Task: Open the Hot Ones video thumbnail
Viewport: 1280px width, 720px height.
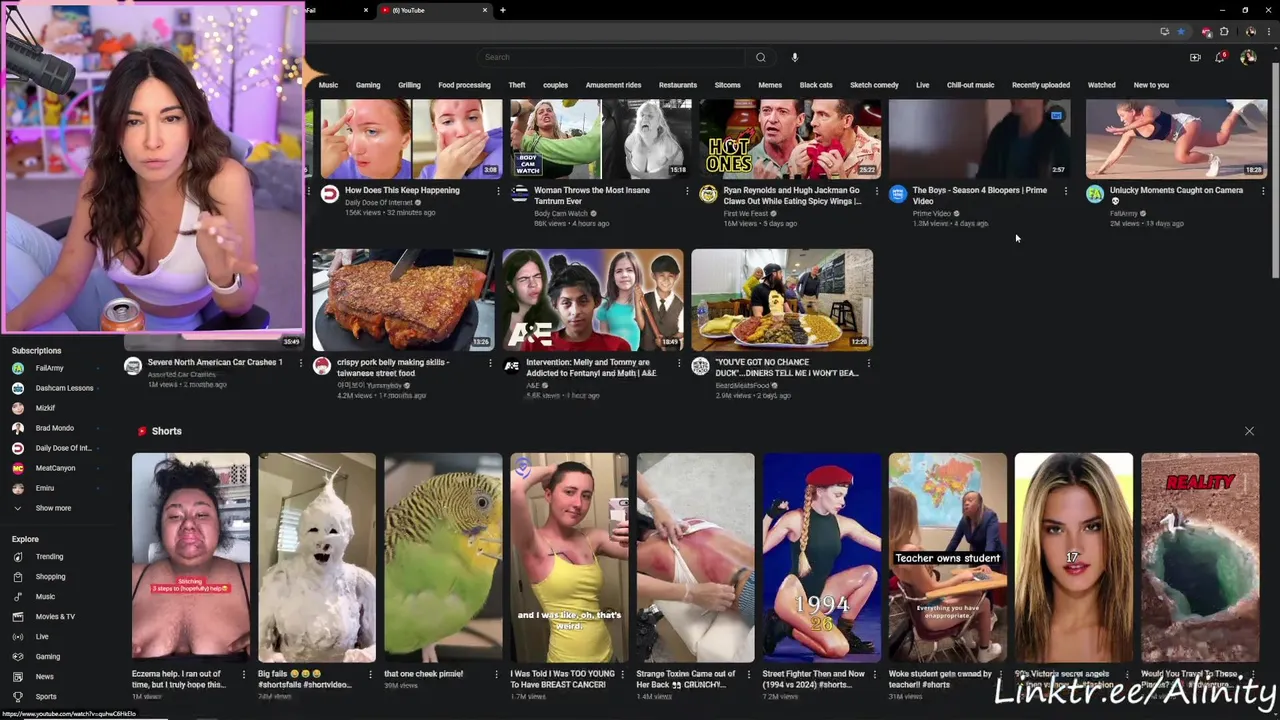Action: click(790, 139)
